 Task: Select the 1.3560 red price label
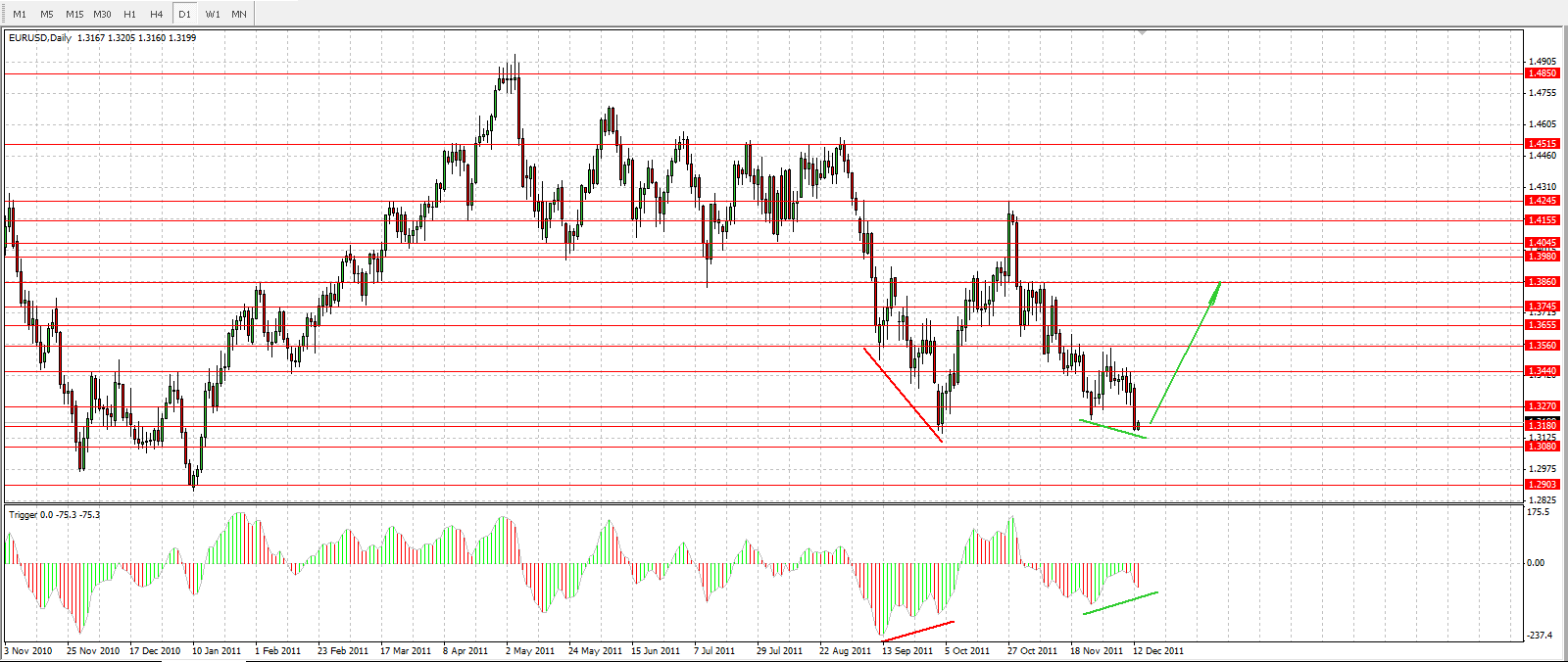1543,346
